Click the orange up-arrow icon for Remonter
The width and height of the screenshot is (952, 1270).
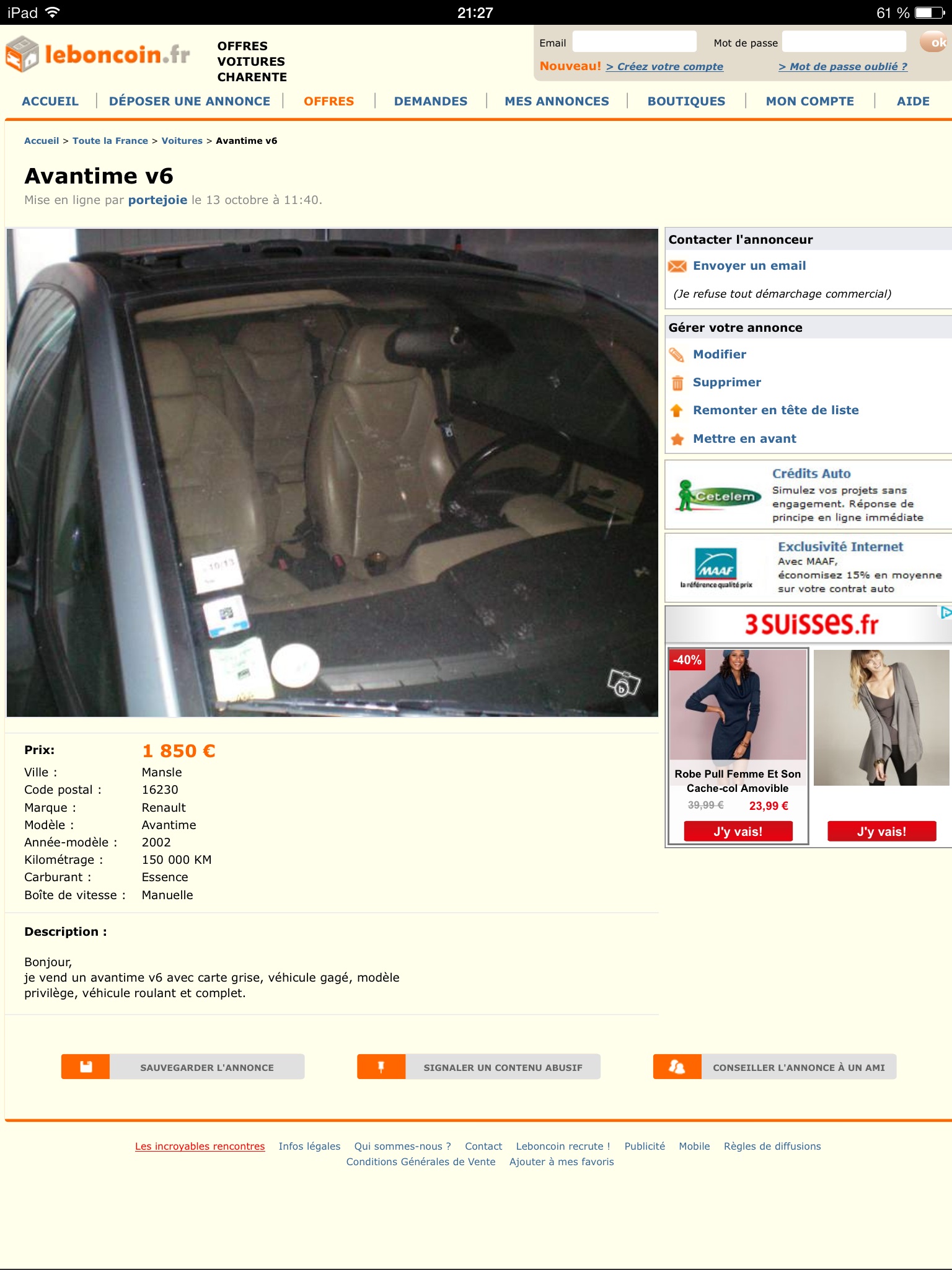pyautogui.click(x=677, y=411)
